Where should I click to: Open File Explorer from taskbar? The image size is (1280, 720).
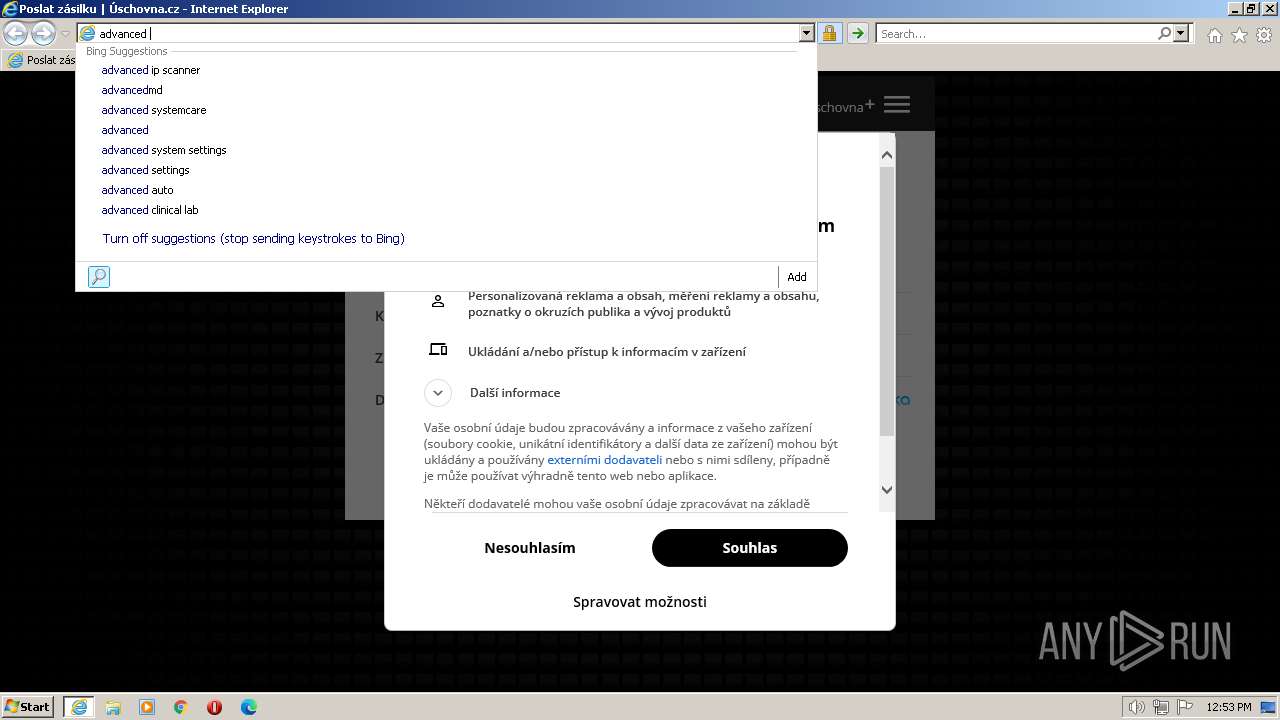pyautogui.click(x=113, y=707)
